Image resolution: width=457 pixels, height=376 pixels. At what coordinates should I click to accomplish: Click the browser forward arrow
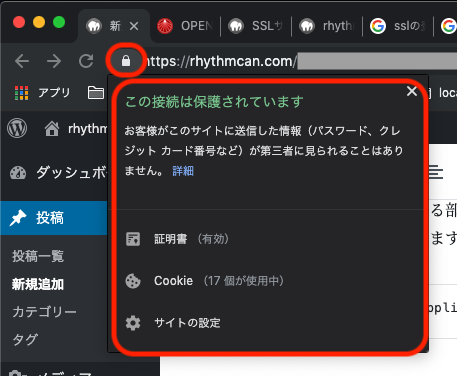(54, 61)
